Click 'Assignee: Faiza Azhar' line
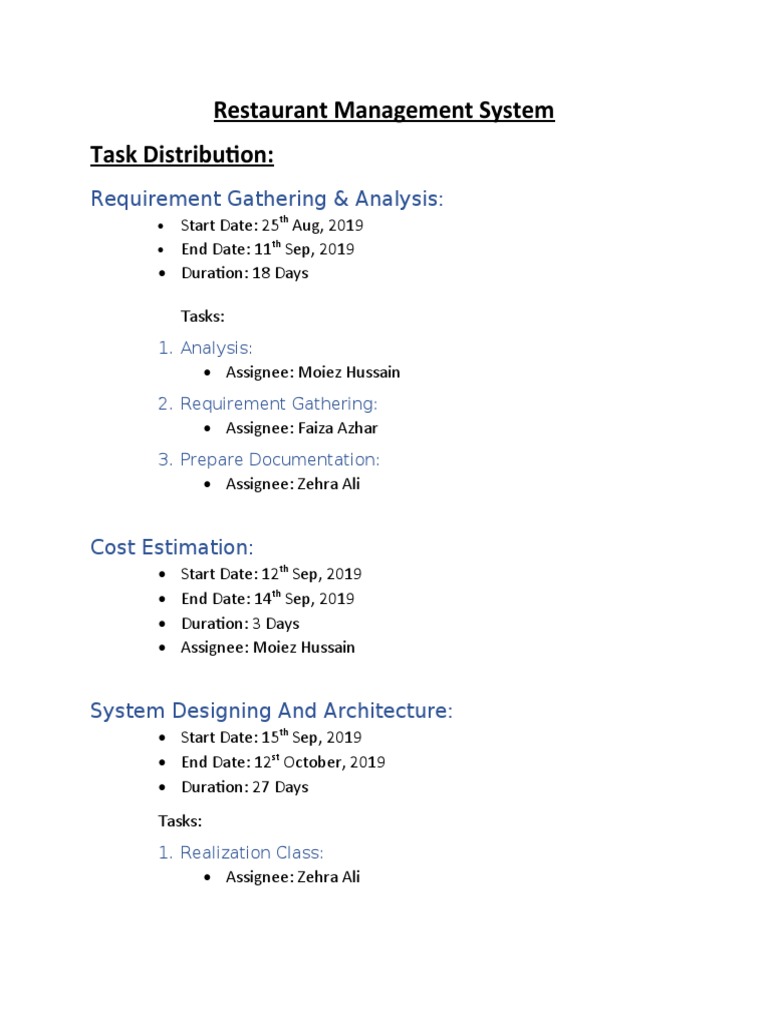Image resolution: width=768 pixels, height=1024 pixels. (x=302, y=428)
